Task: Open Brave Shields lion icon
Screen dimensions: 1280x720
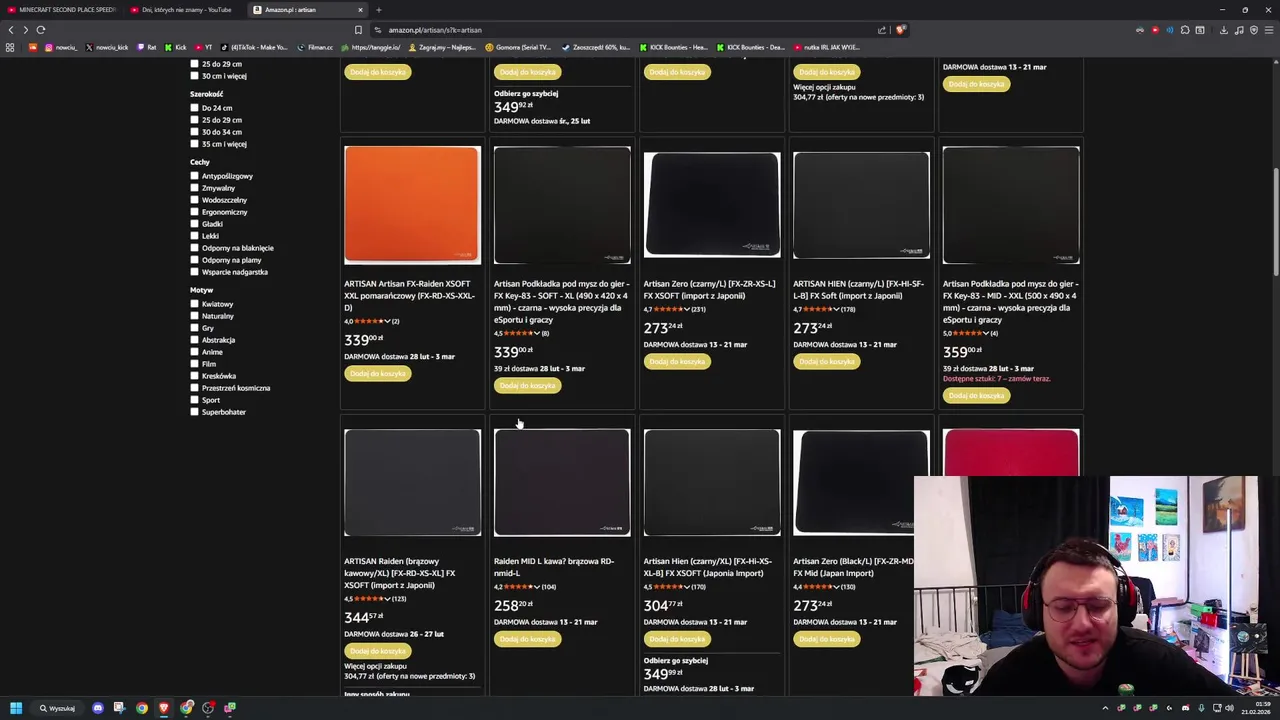Action: click(900, 30)
